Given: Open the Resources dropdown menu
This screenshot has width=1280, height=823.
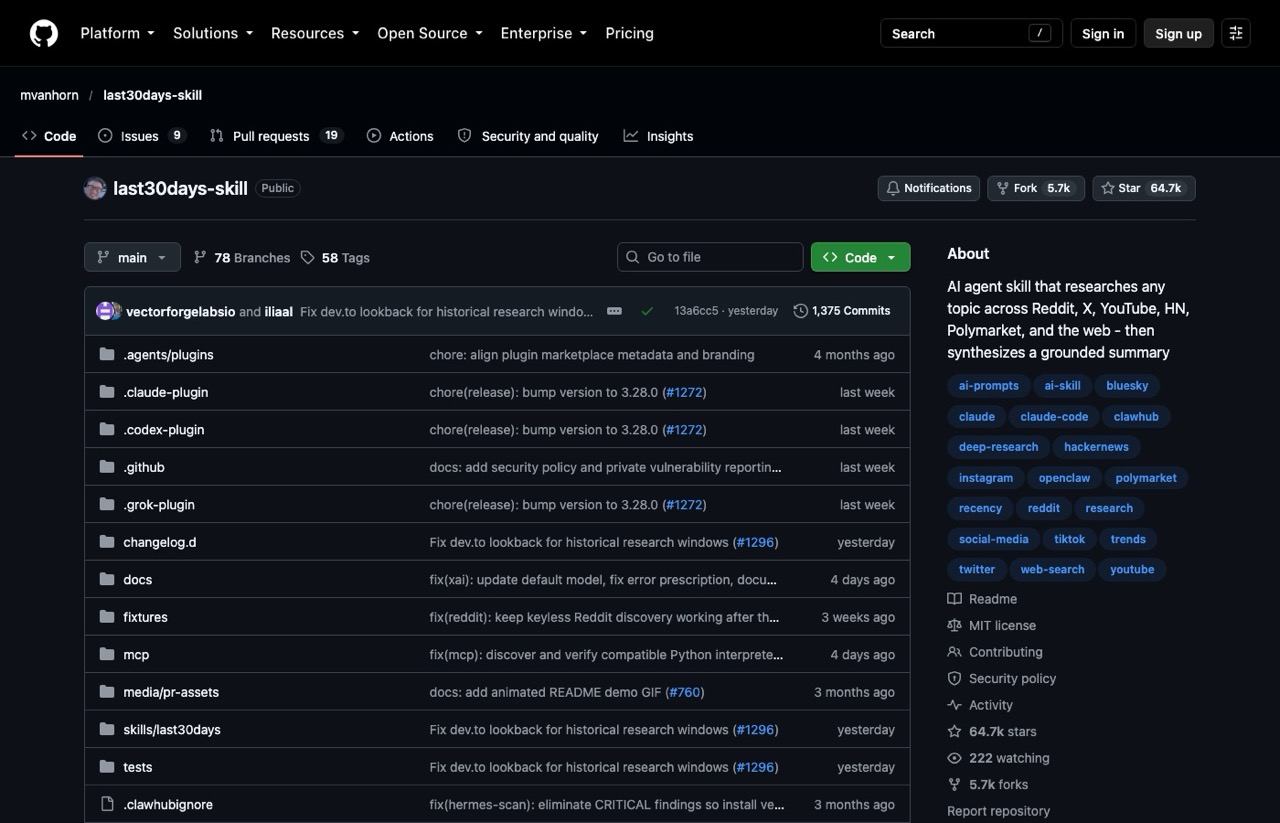Looking at the screenshot, I should 315,33.
